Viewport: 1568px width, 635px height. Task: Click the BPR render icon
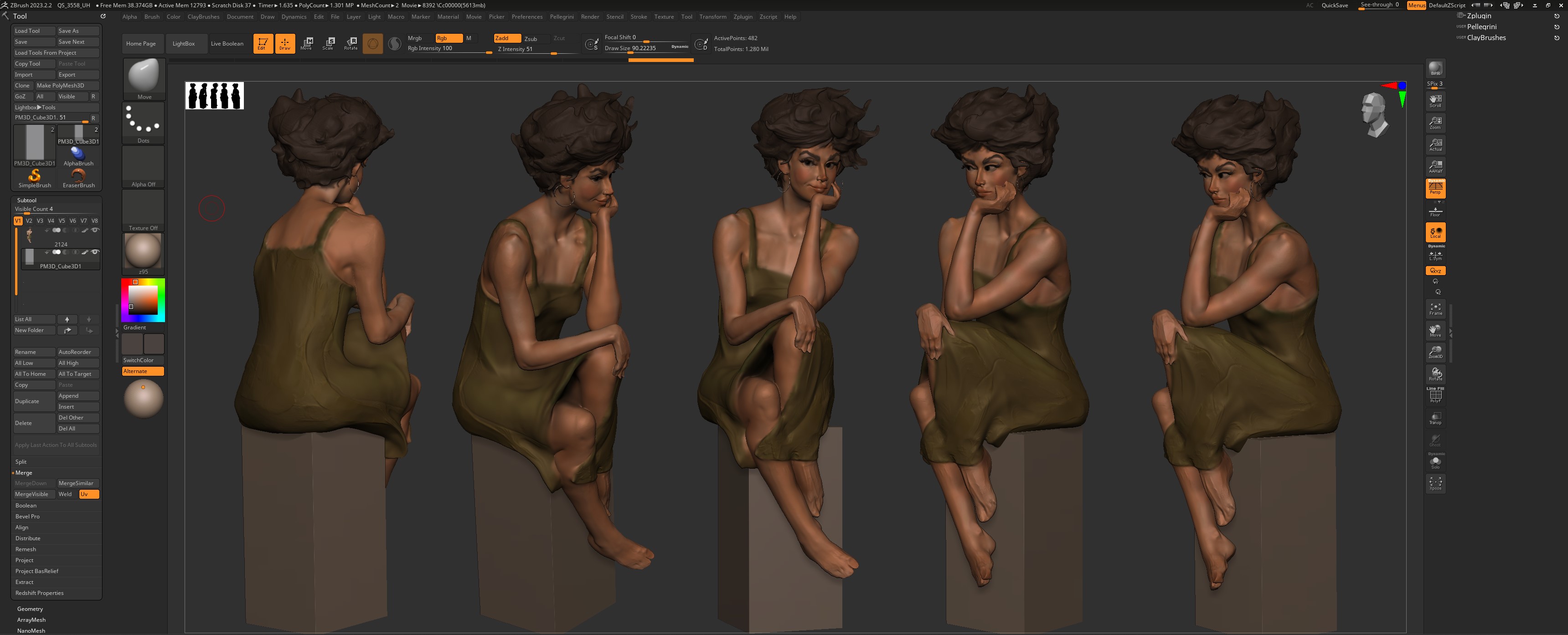click(x=1435, y=68)
